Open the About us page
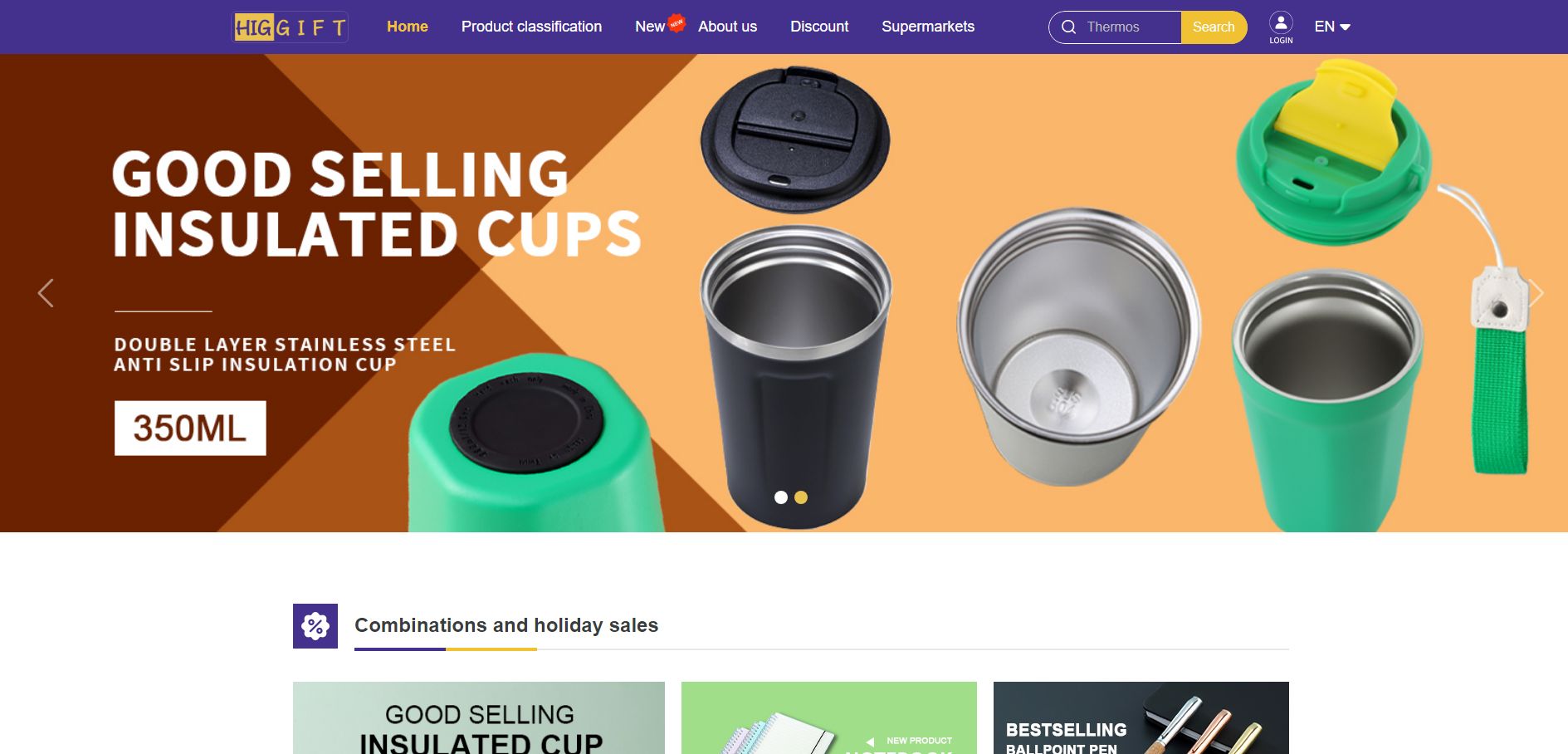1568x754 pixels. click(727, 27)
